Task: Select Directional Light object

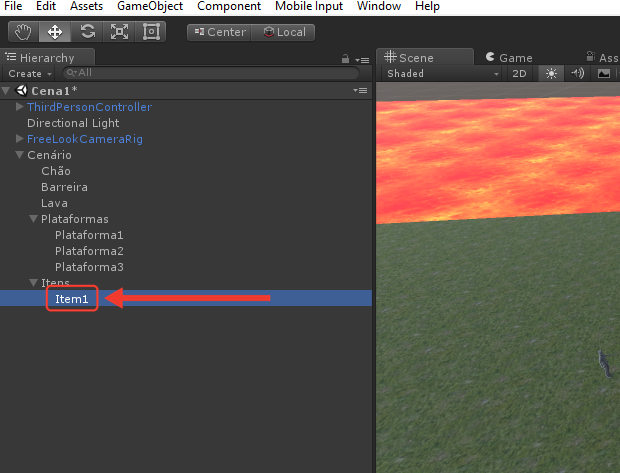Action: pos(73,123)
